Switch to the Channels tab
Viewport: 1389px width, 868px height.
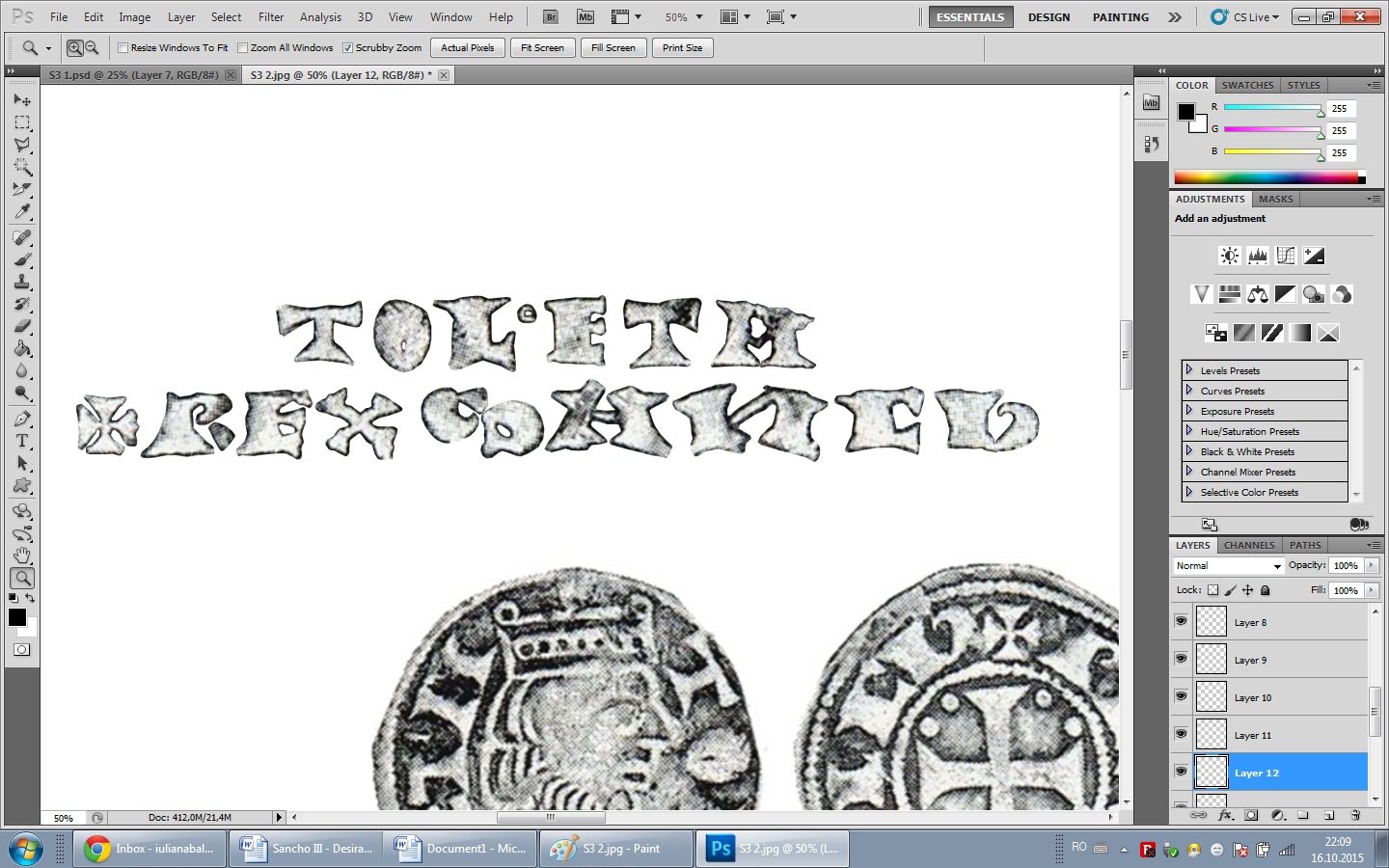pyautogui.click(x=1248, y=545)
